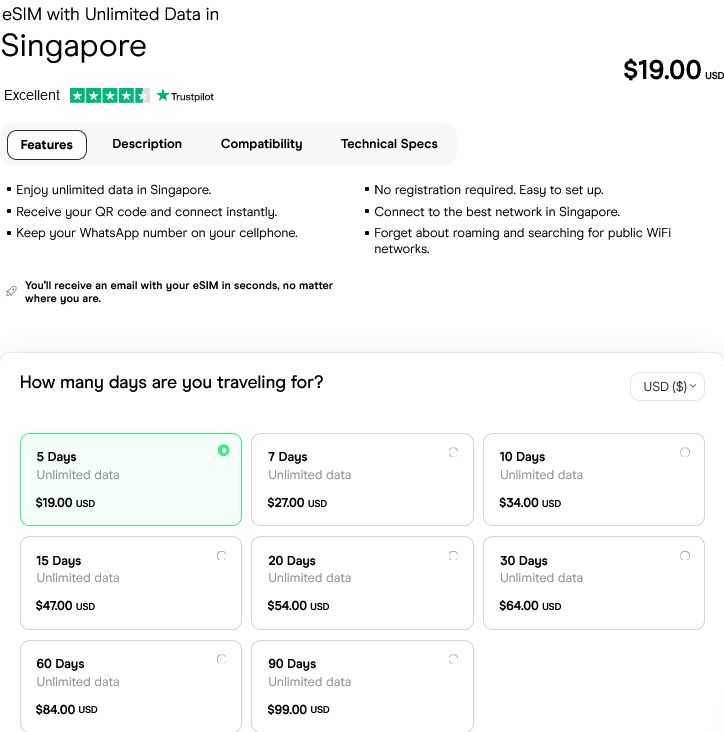Select the 7 Days radio button
This screenshot has width=724, height=732.
pos(454,452)
